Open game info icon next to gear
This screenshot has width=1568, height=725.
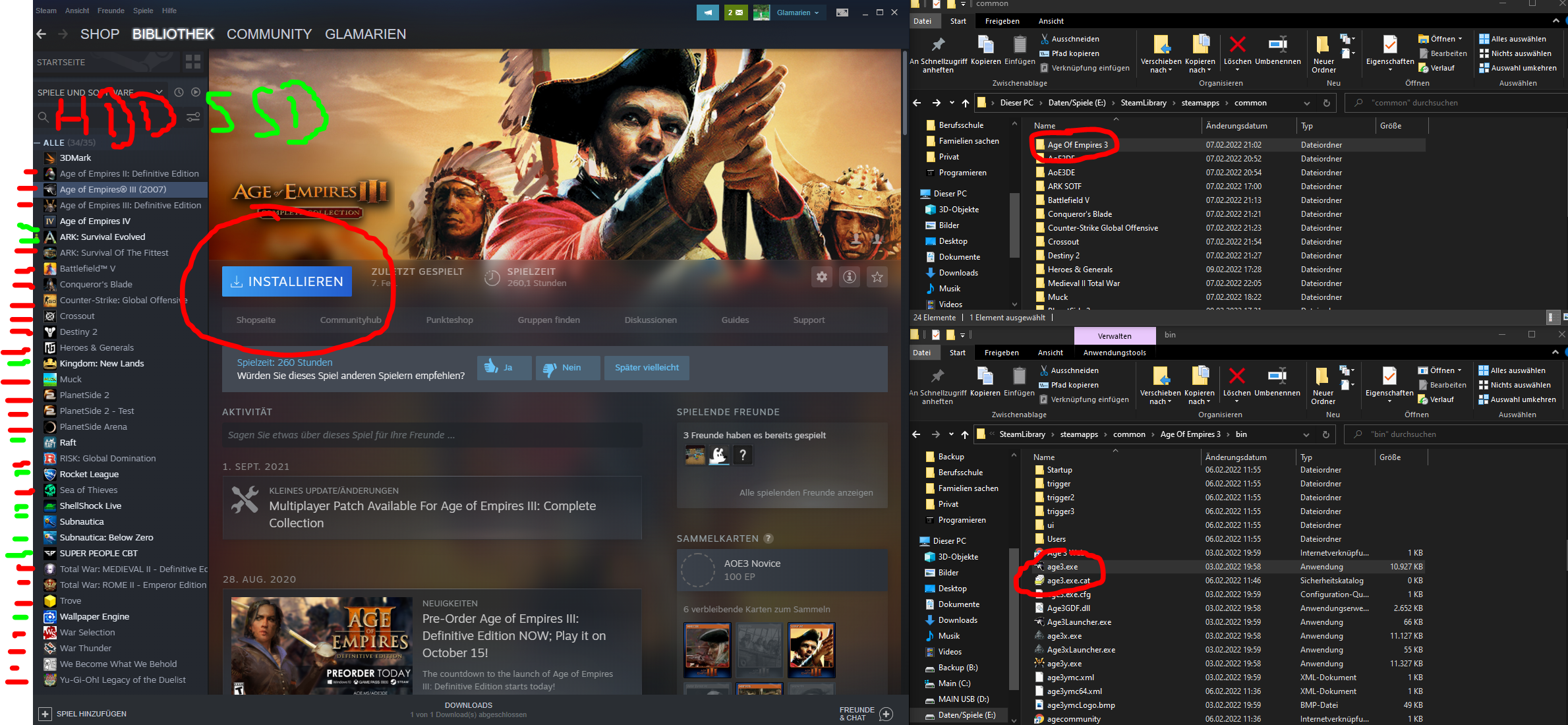click(850, 277)
